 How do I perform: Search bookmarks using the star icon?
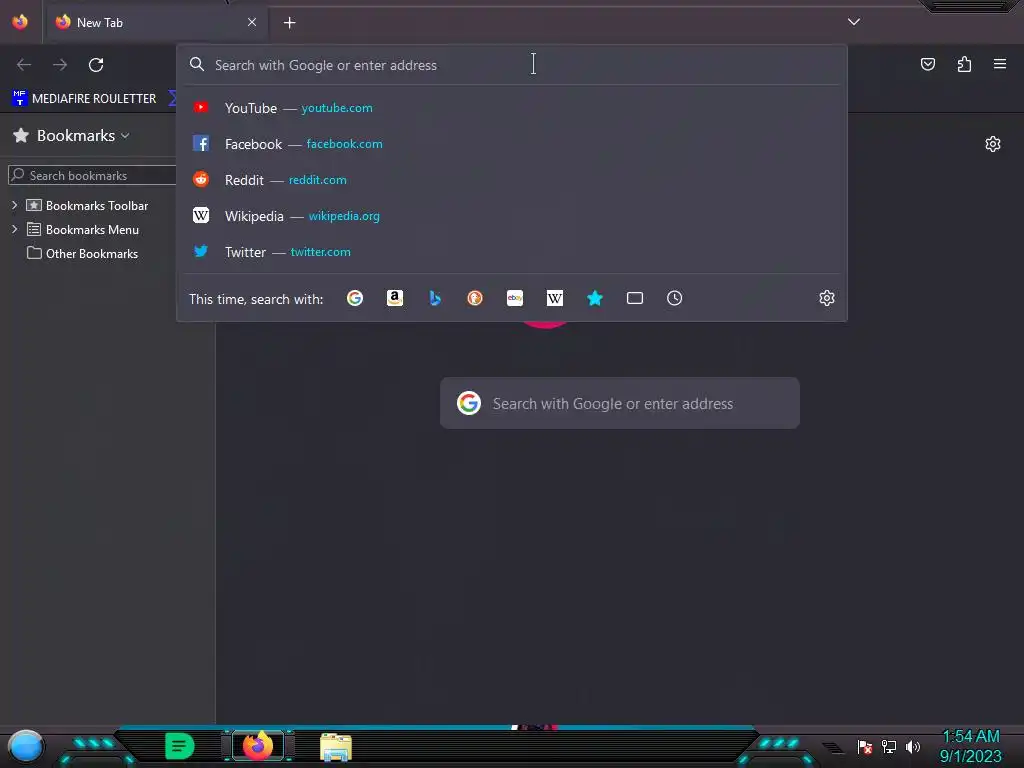(x=594, y=298)
